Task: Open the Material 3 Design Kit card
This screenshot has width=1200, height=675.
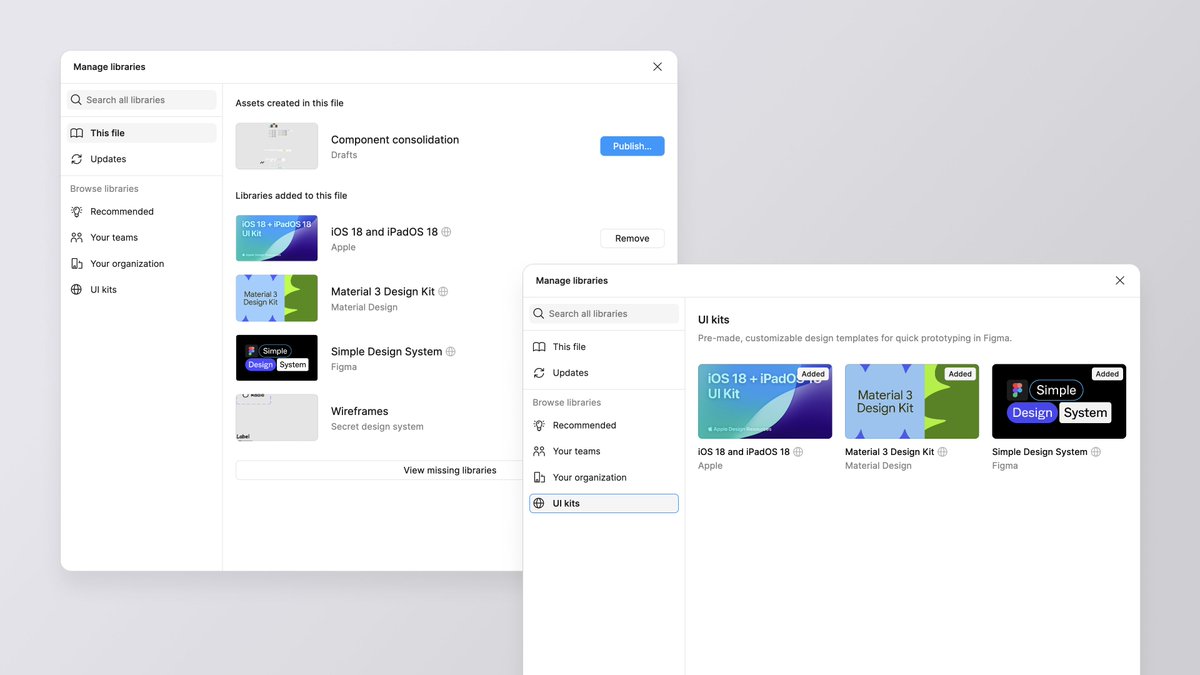Action: 912,401
